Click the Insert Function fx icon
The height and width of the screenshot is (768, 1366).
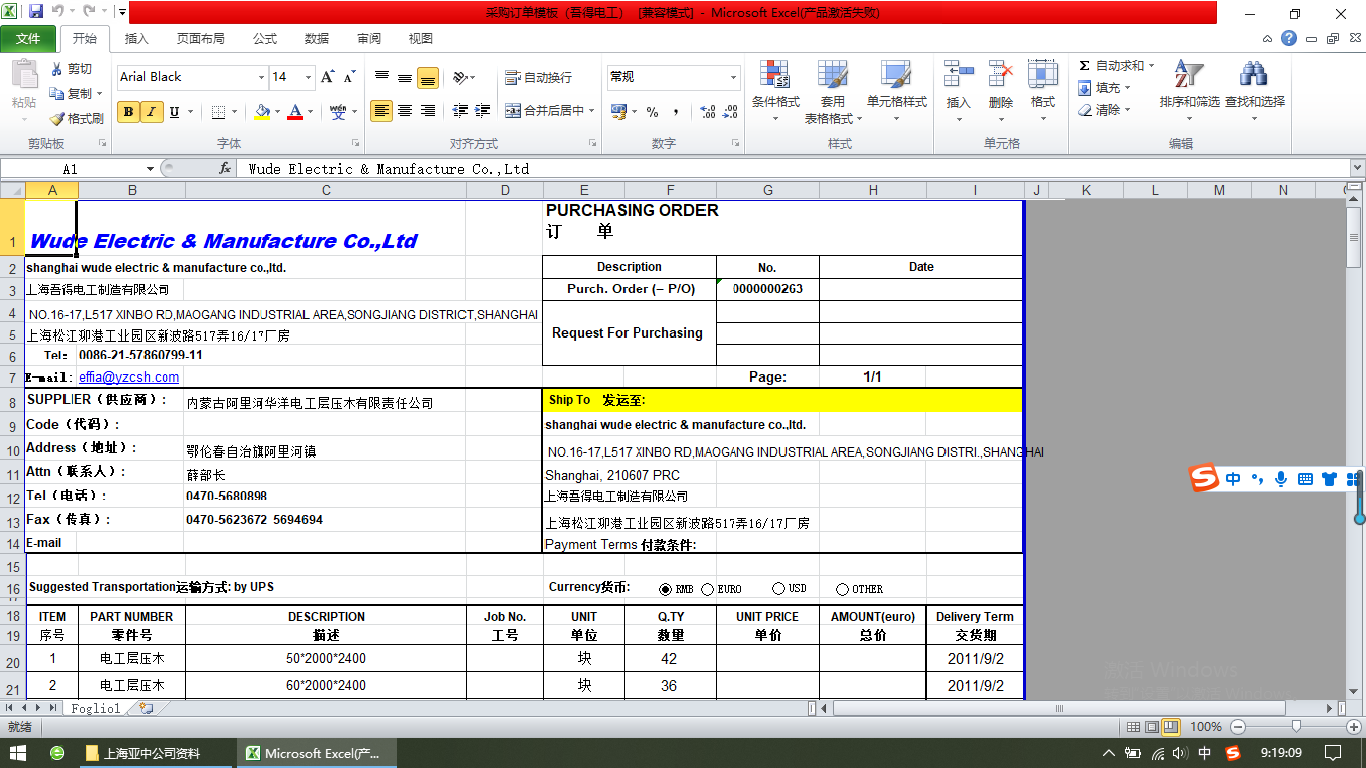tap(225, 169)
